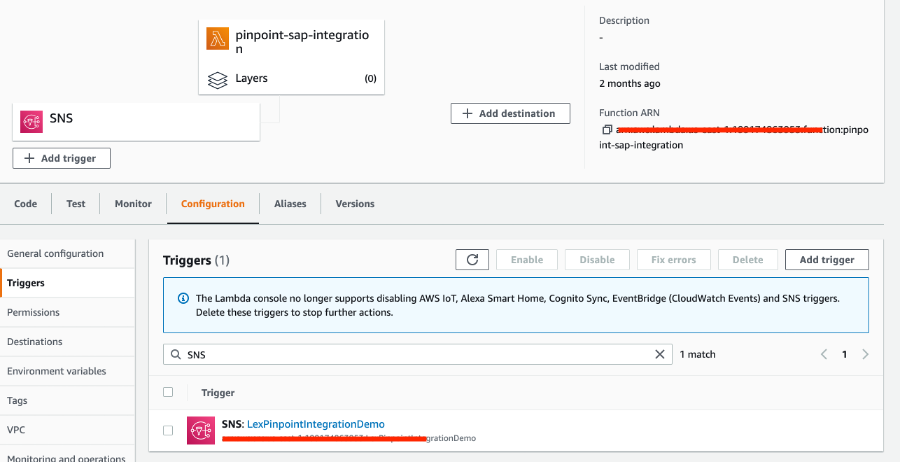Screen dimensions: 902x462
Task: Open the Code tab
Action: point(26,204)
